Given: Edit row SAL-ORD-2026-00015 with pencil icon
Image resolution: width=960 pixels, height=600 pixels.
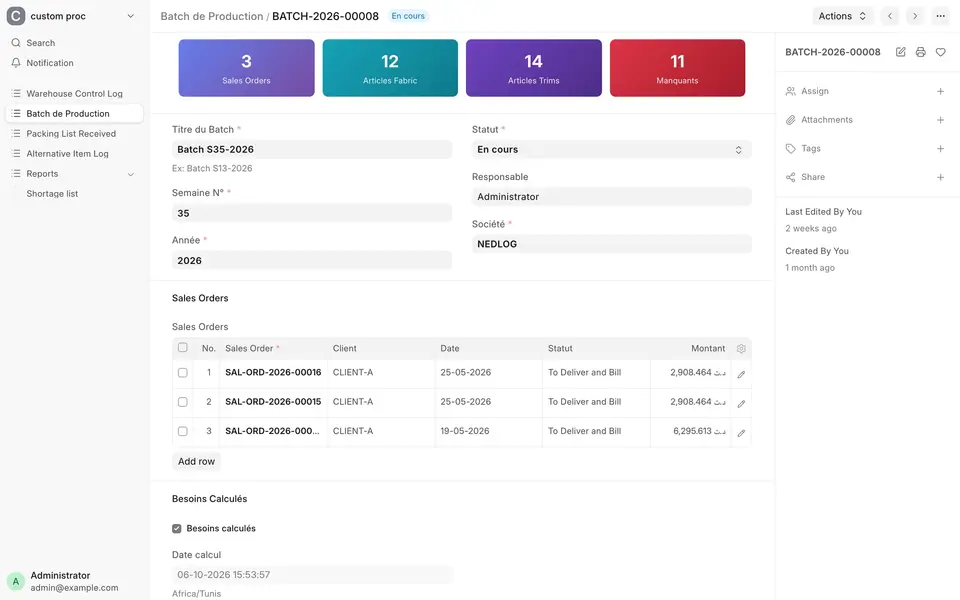Looking at the screenshot, I should point(741,403).
